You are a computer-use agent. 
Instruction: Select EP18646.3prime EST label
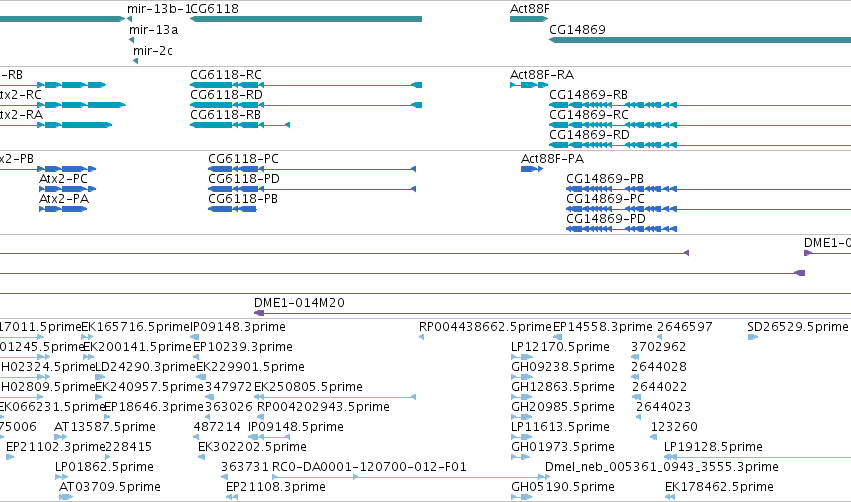click(154, 407)
